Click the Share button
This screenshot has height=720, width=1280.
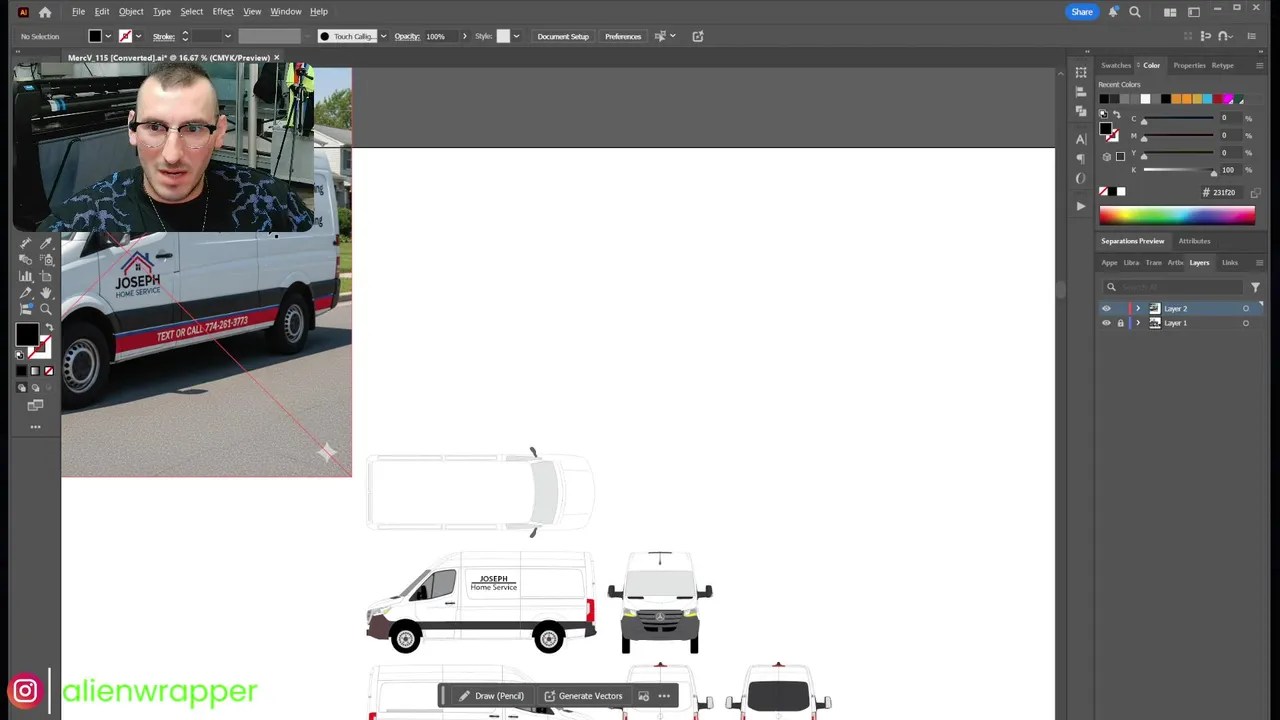point(1082,12)
